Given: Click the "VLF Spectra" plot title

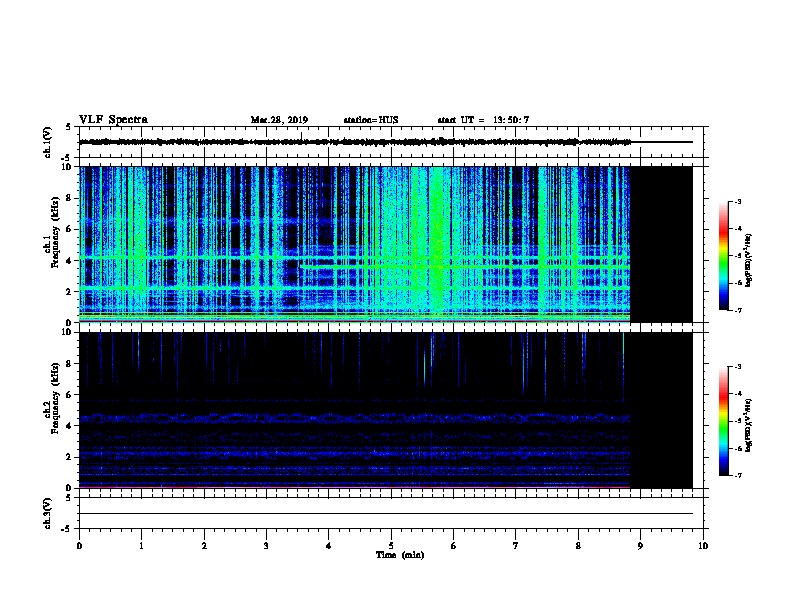Looking at the screenshot, I should 113,120.
